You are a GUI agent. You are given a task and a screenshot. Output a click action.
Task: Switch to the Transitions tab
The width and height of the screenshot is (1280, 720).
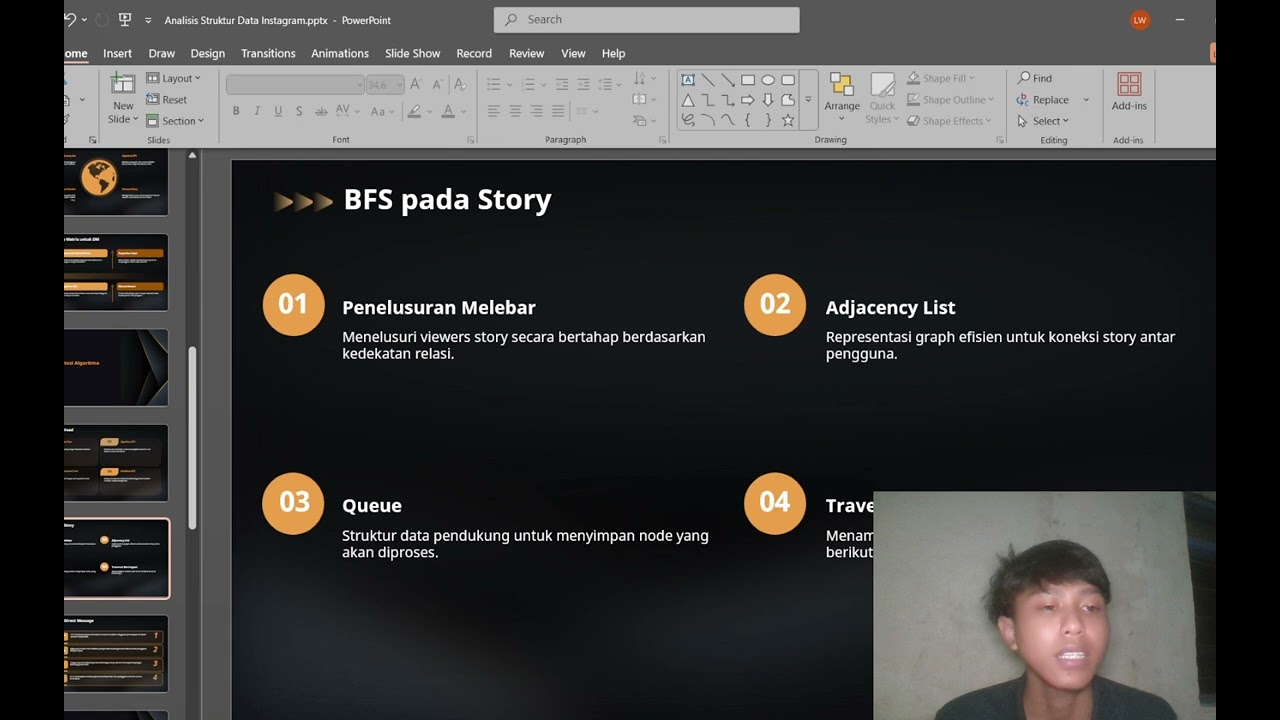click(268, 53)
